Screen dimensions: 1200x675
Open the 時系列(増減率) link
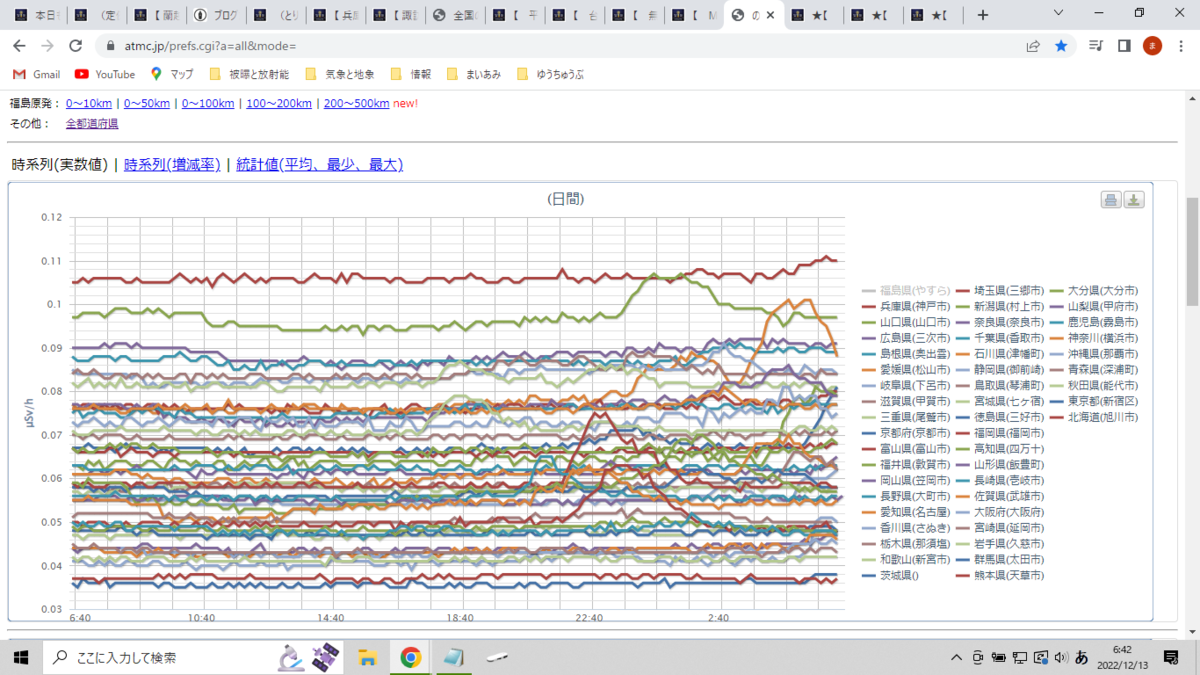pos(172,165)
